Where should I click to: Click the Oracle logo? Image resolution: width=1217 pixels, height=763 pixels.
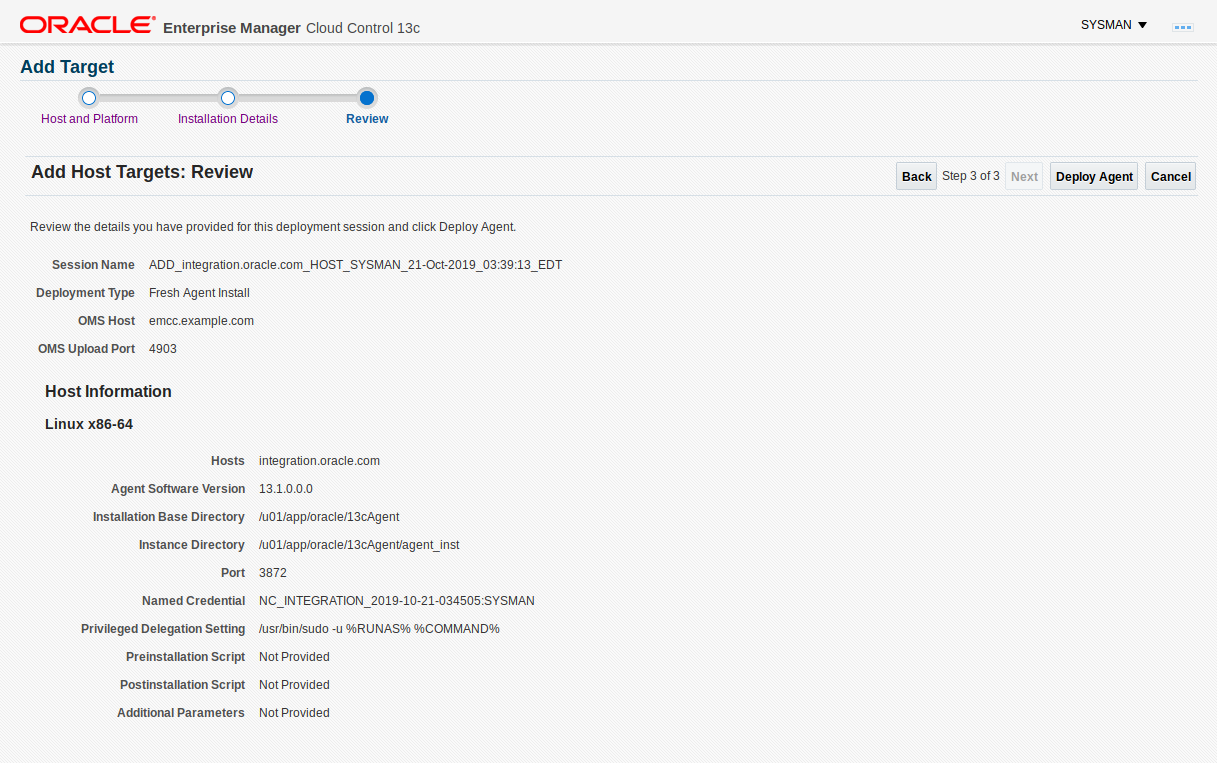pos(87,24)
